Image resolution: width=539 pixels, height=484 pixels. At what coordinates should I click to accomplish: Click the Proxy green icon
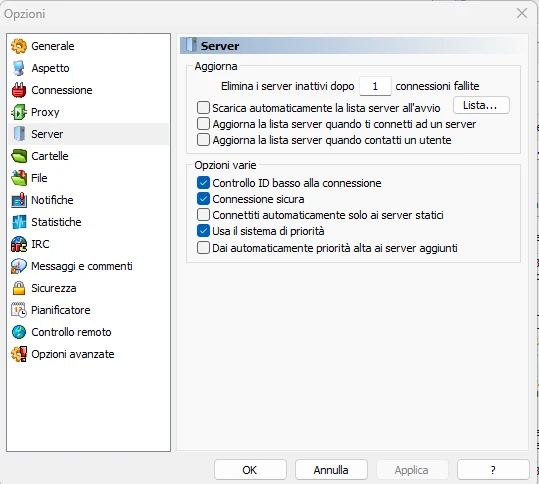point(19,112)
